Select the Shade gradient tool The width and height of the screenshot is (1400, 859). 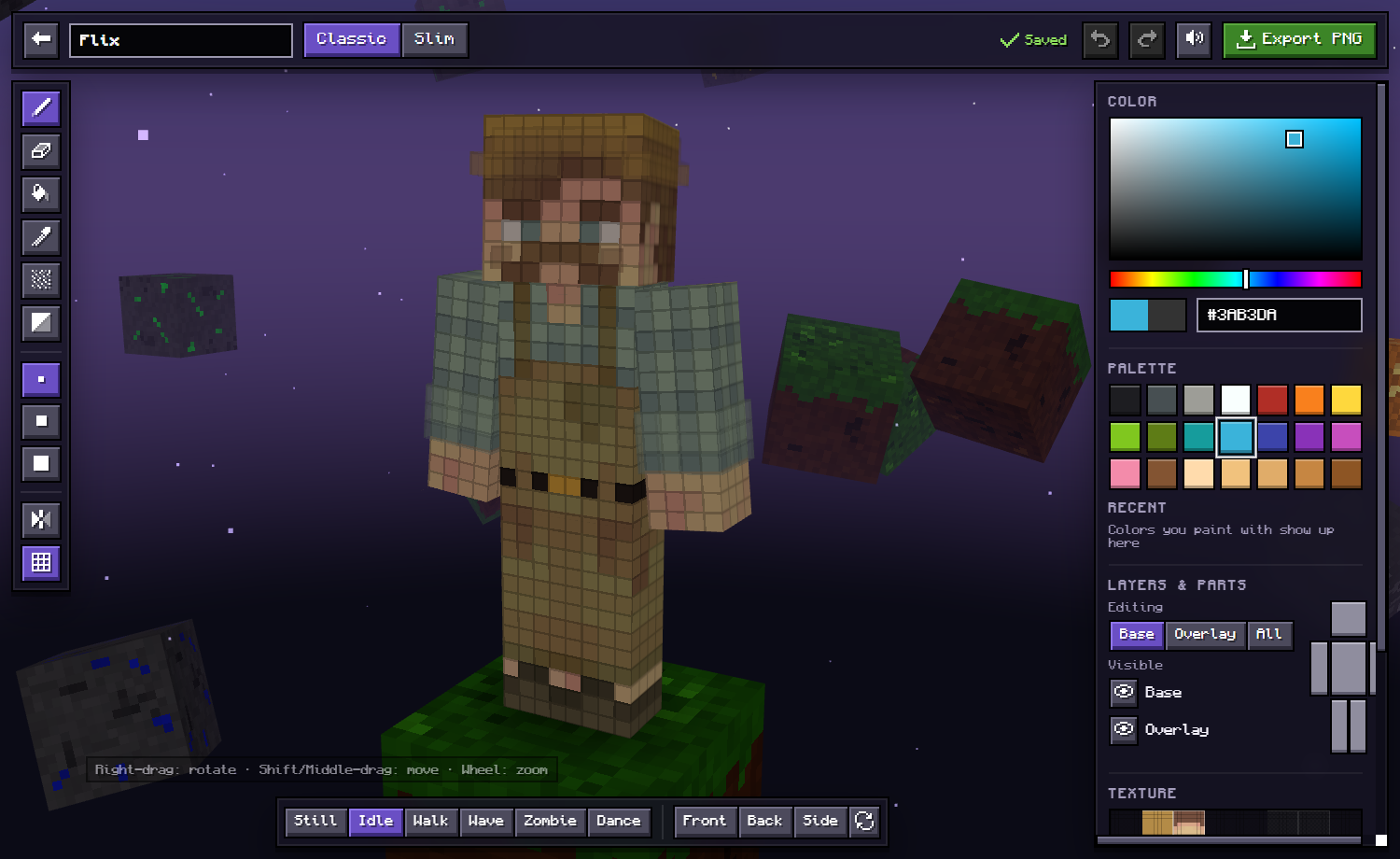[41, 323]
